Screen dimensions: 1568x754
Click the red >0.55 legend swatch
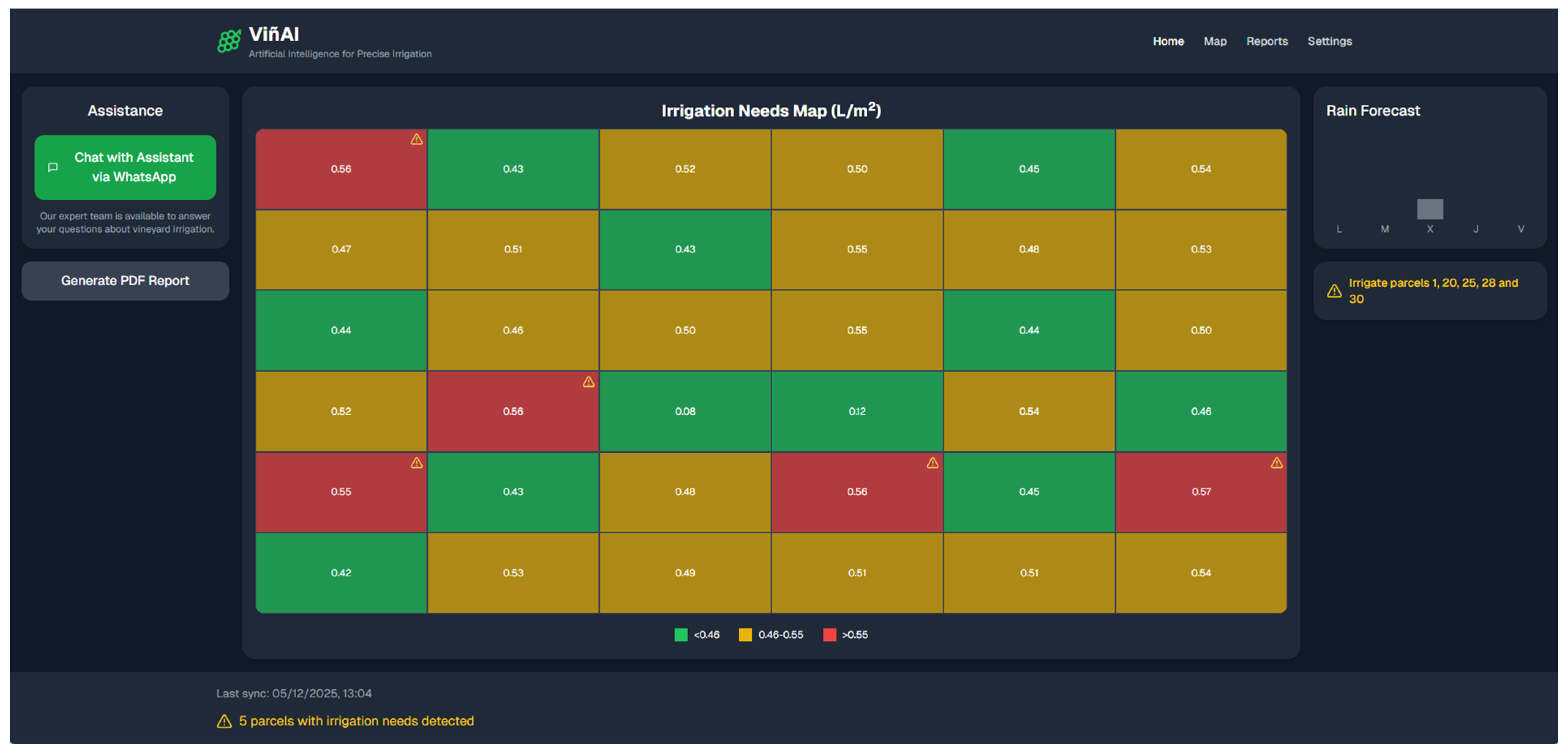click(829, 635)
